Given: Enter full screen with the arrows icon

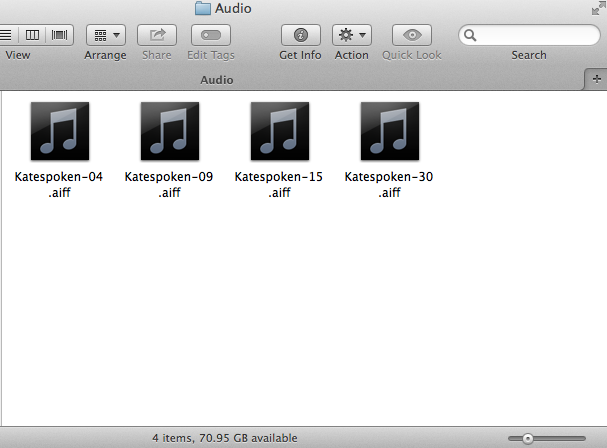Looking at the screenshot, I should [599, 8].
